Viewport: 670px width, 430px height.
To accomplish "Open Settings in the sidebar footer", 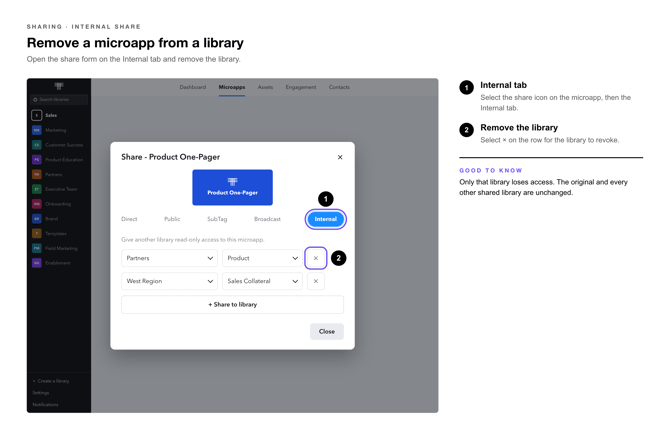I will coord(41,393).
